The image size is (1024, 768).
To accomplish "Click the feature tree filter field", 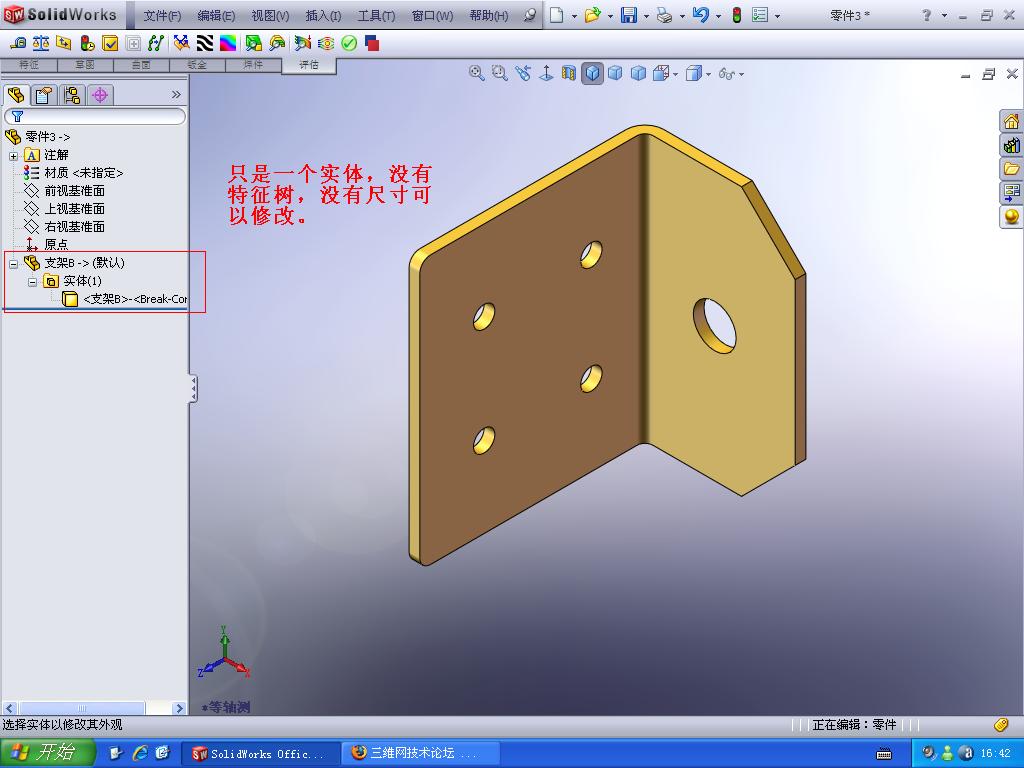I will (x=95, y=116).
